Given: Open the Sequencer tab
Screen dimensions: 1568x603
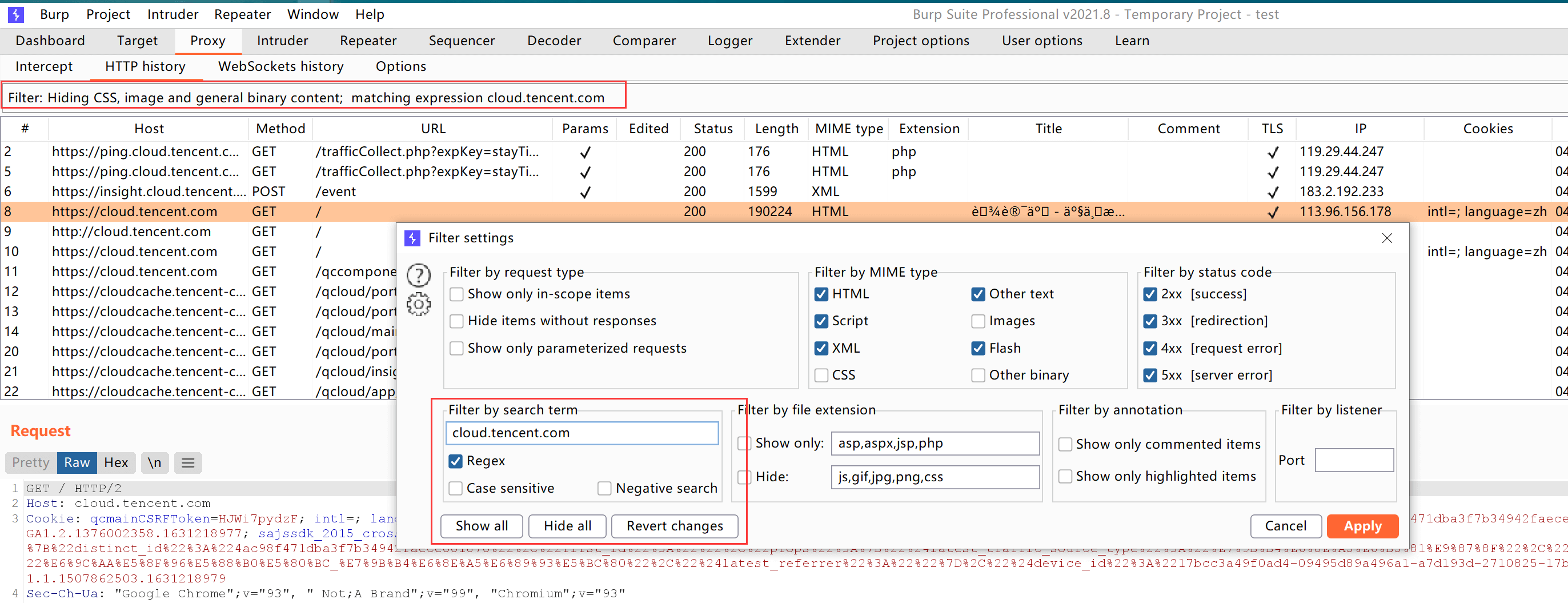Looking at the screenshot, I should [x=462, y=41].
